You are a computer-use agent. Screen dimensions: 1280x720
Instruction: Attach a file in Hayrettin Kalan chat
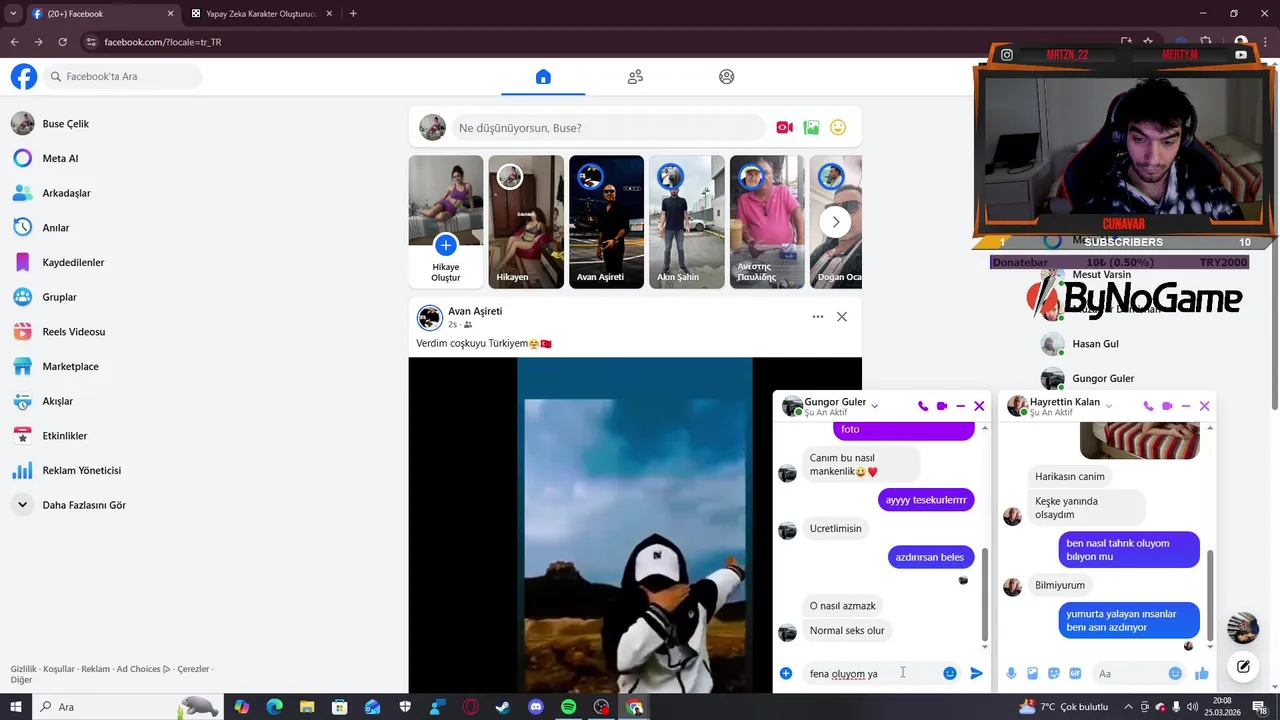1033,674
